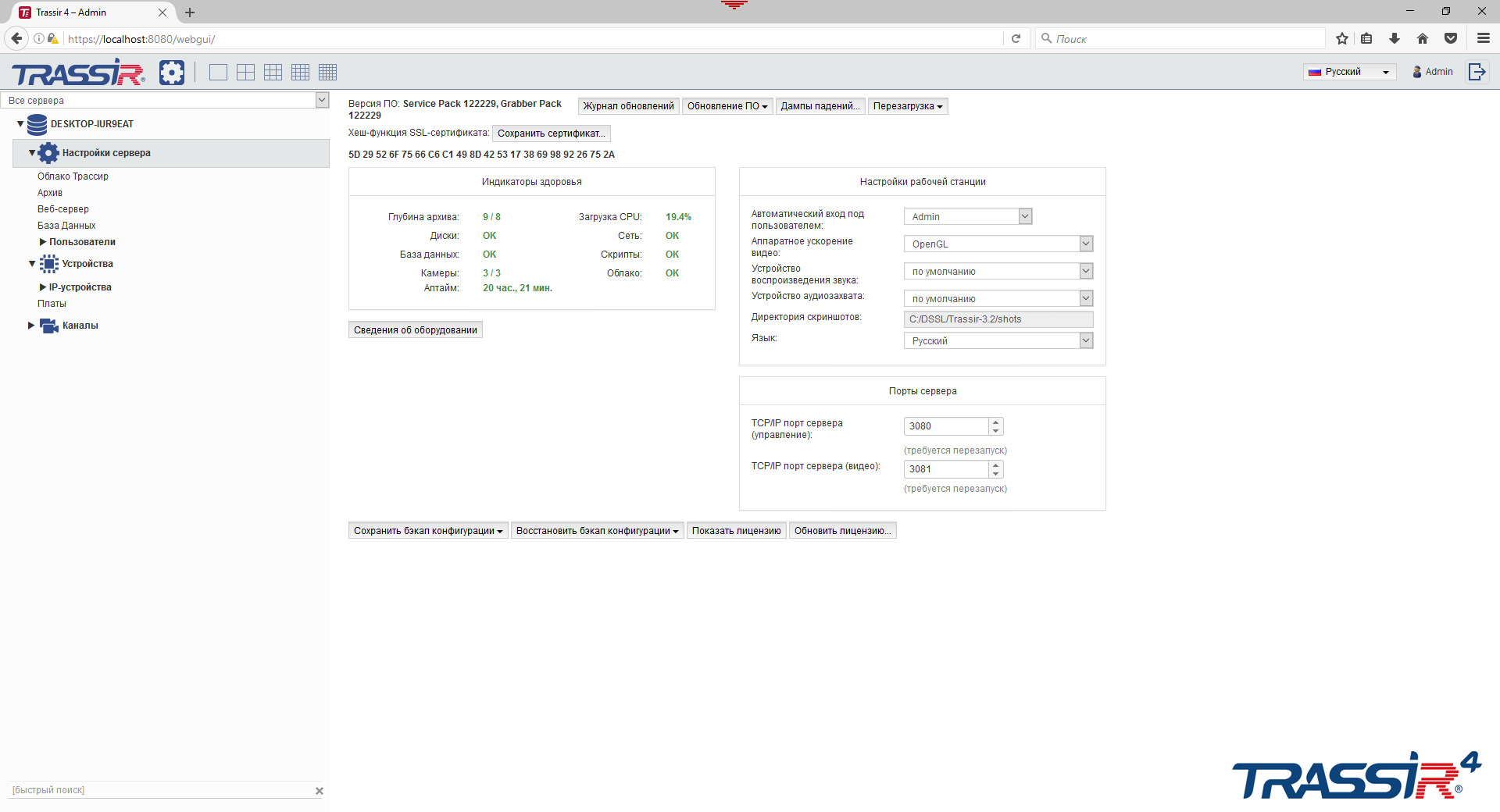Expand the Пользователи tree branch
The image size is (1500, 812).
point(43,241)
